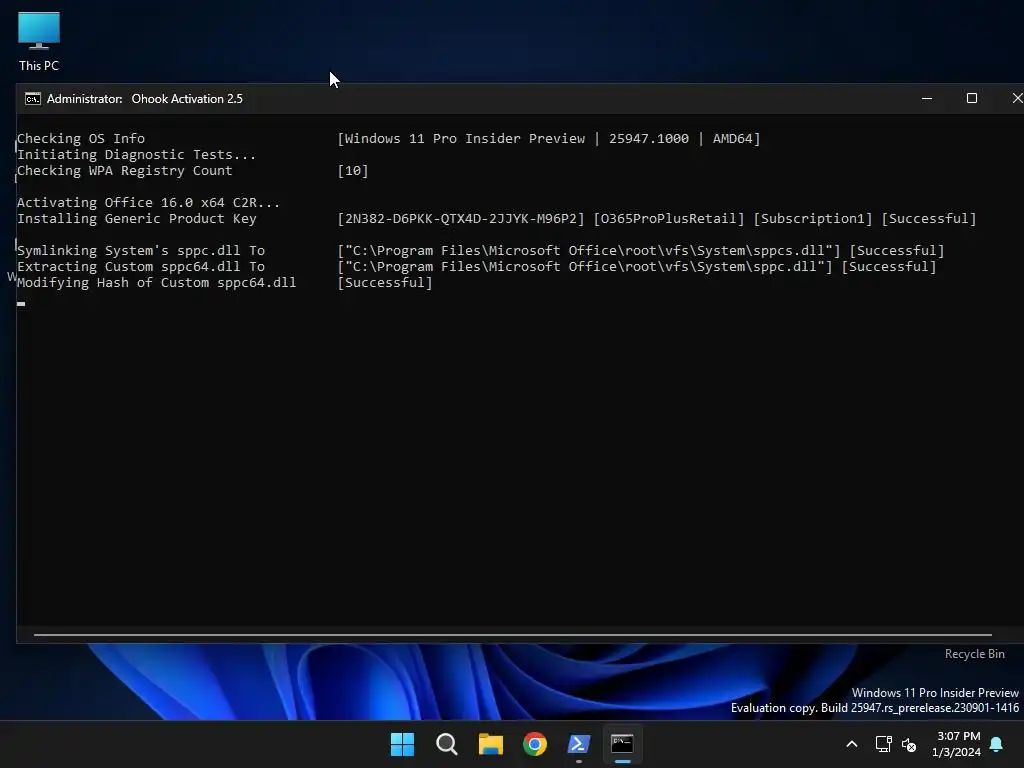Click 'Checking WPA Registry Count' line

pyautogui.click(x=125, y=170)
